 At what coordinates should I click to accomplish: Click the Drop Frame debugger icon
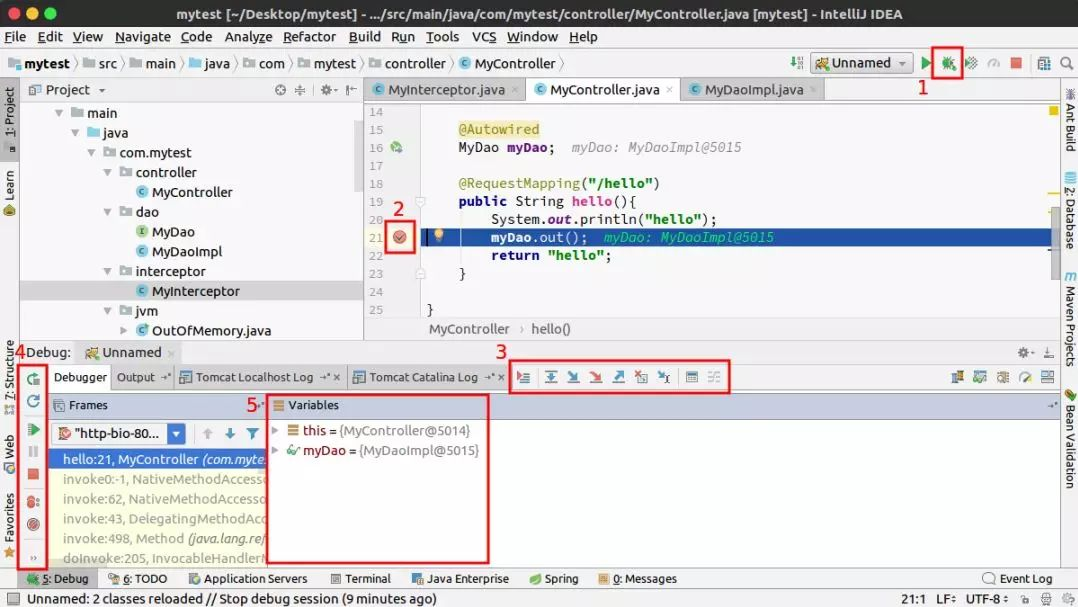coord(641,377)
